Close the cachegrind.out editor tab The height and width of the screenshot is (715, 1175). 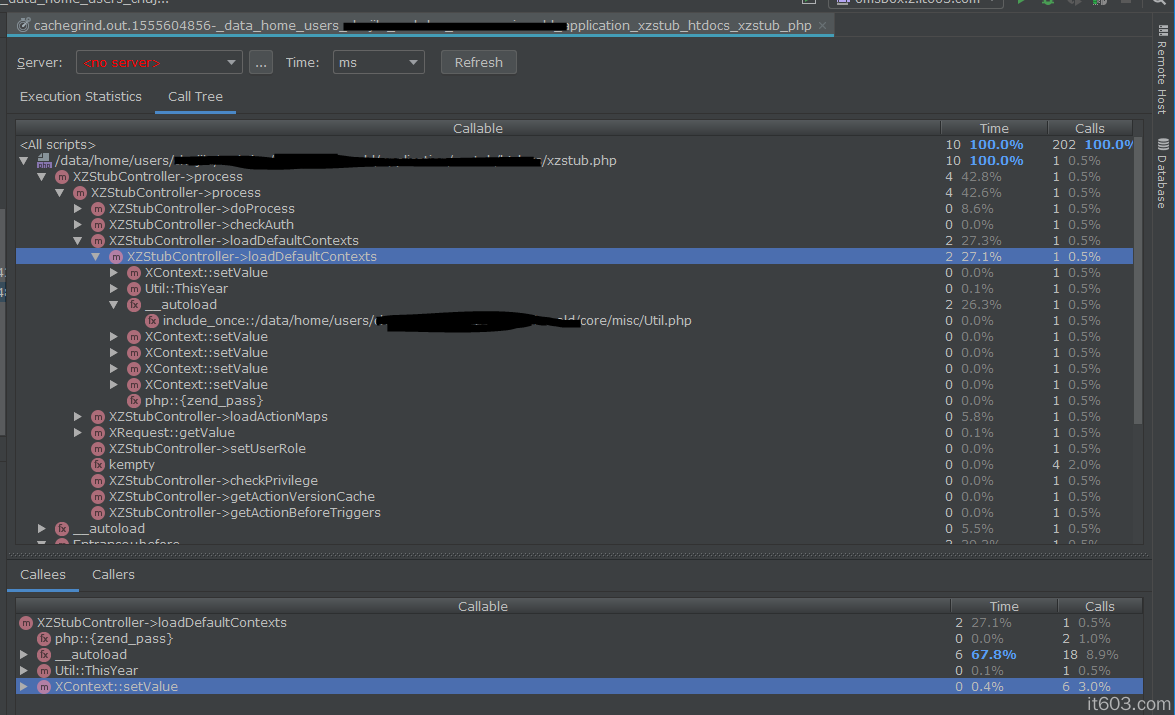pyautogui.click(x=822, y=25)
